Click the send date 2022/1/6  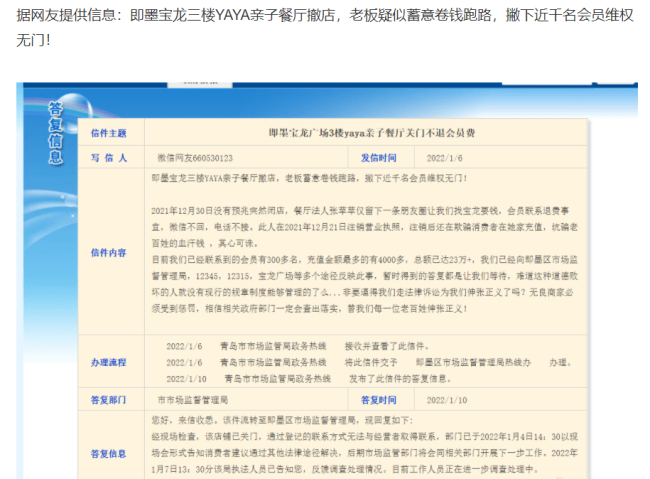(x=444, y=158)
